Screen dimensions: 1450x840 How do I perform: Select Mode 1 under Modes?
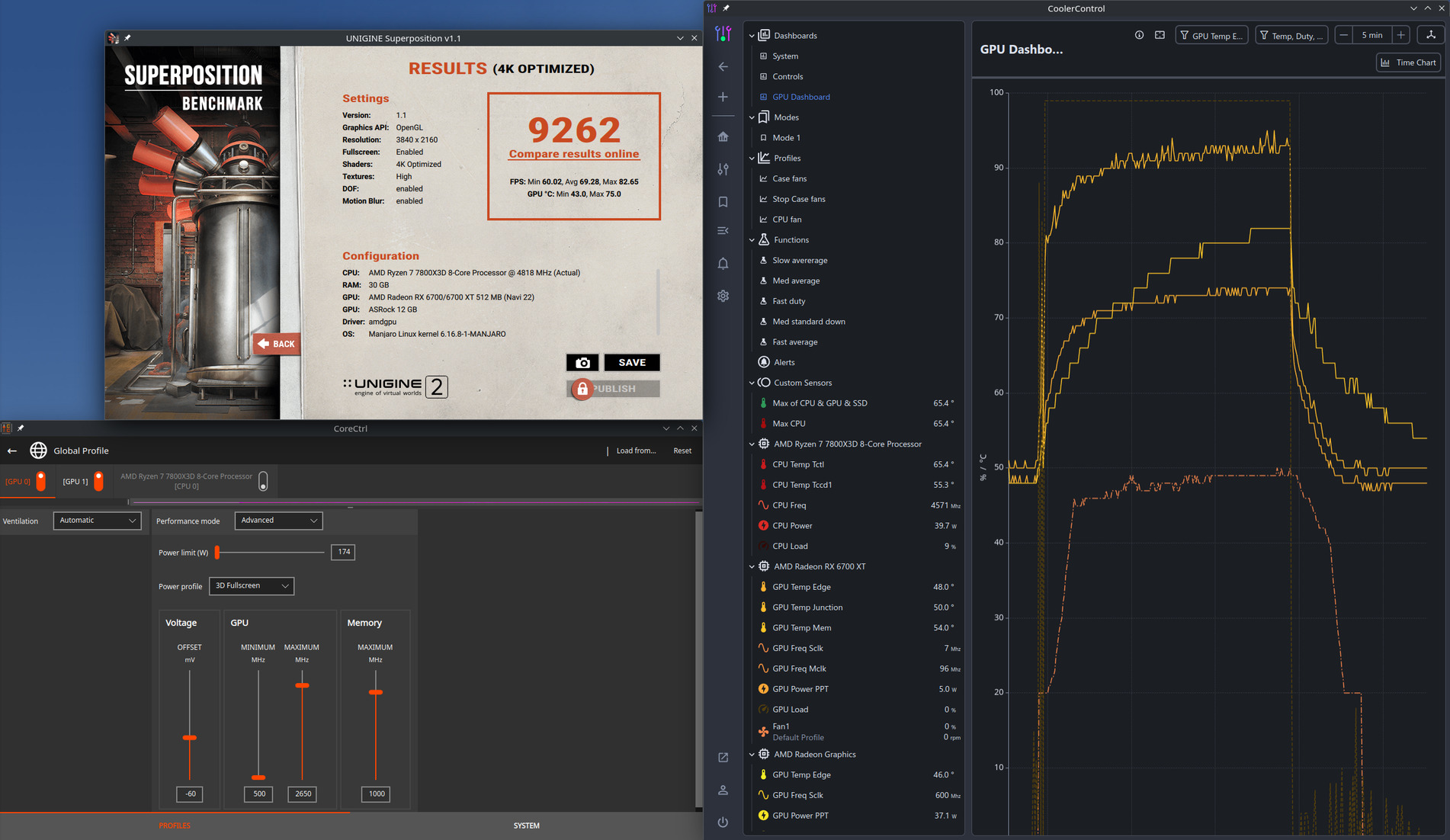click(x=786, y=138)
